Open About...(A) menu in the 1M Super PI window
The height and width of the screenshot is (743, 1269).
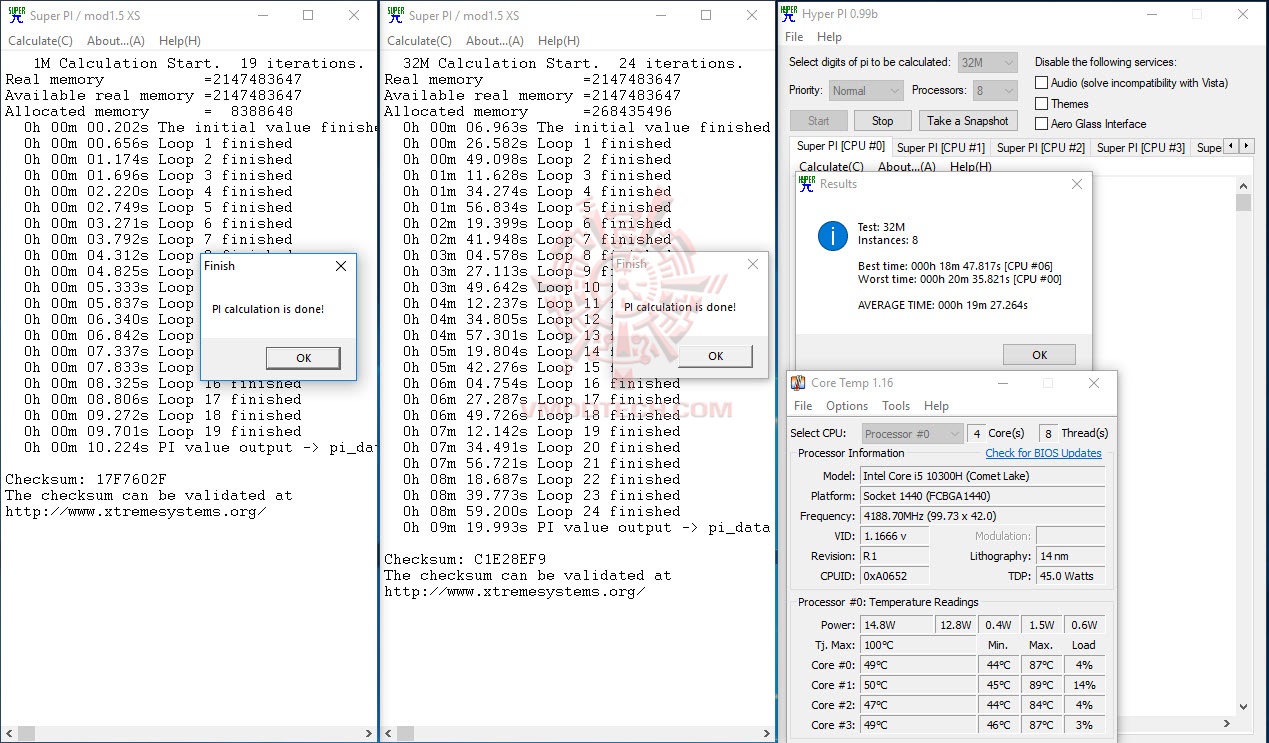click(x=116, y=41)
